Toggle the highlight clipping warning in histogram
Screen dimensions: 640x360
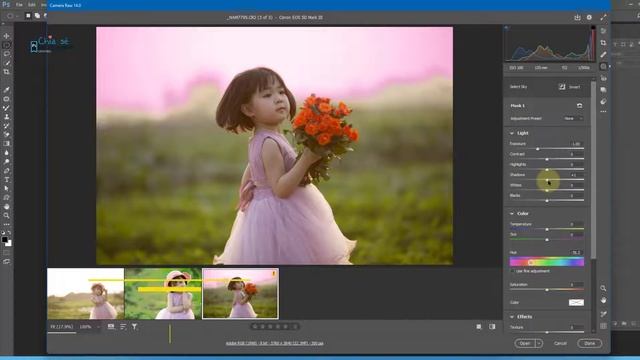[x=593, y=28]
